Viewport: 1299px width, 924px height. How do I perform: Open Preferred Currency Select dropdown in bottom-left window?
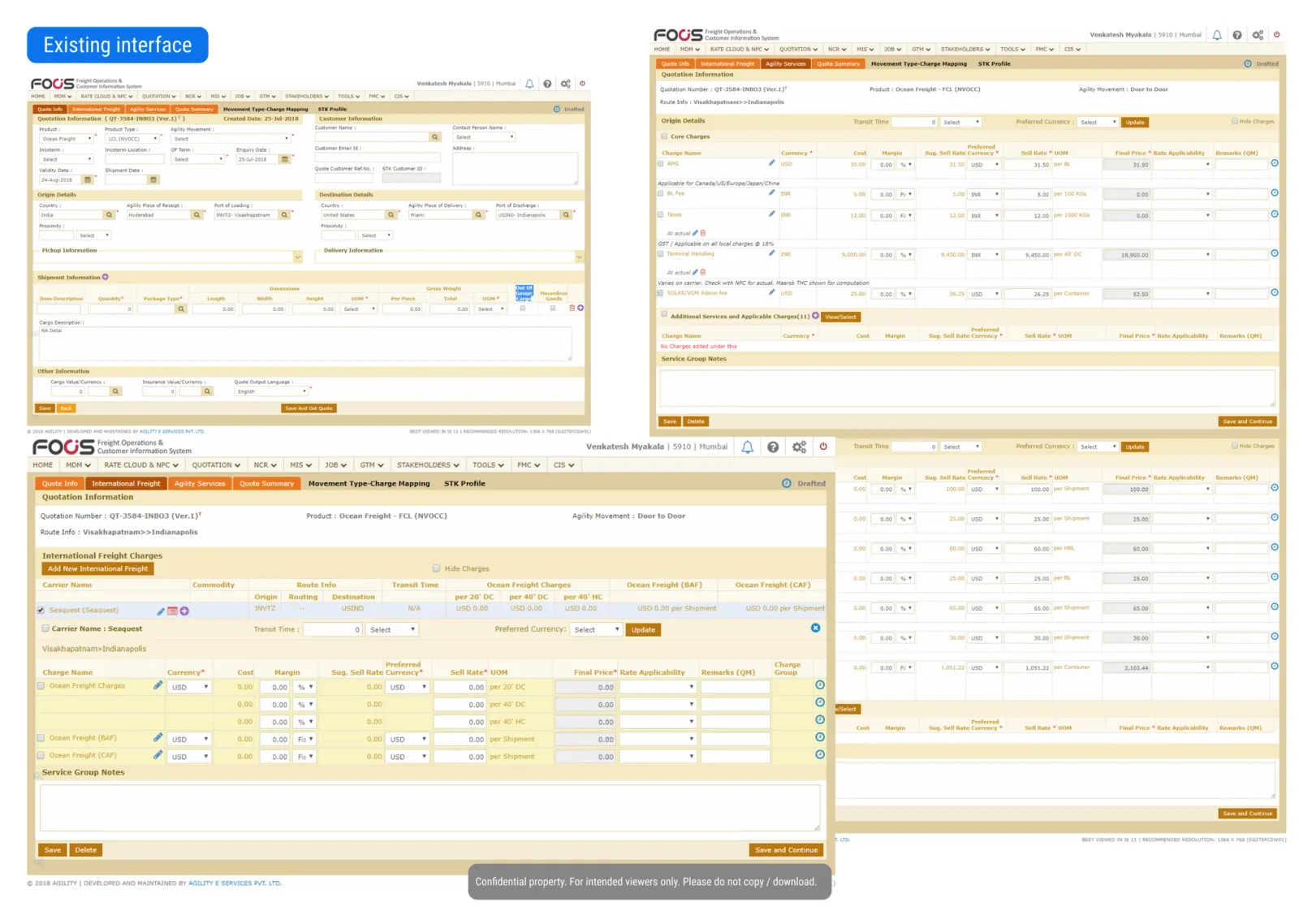pyautogui.click(x=597, y=630)
